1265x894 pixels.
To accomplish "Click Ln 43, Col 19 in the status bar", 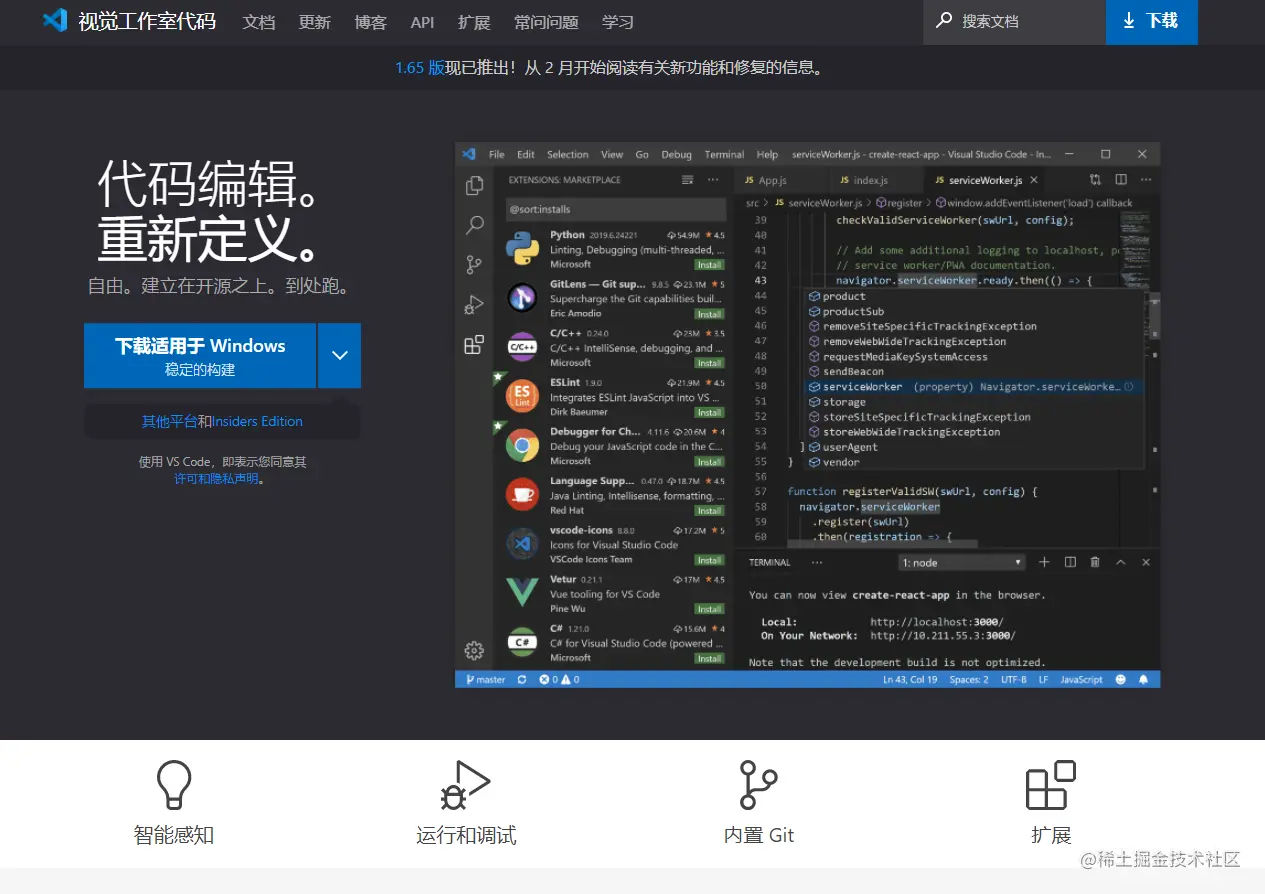I will point(910,680).
